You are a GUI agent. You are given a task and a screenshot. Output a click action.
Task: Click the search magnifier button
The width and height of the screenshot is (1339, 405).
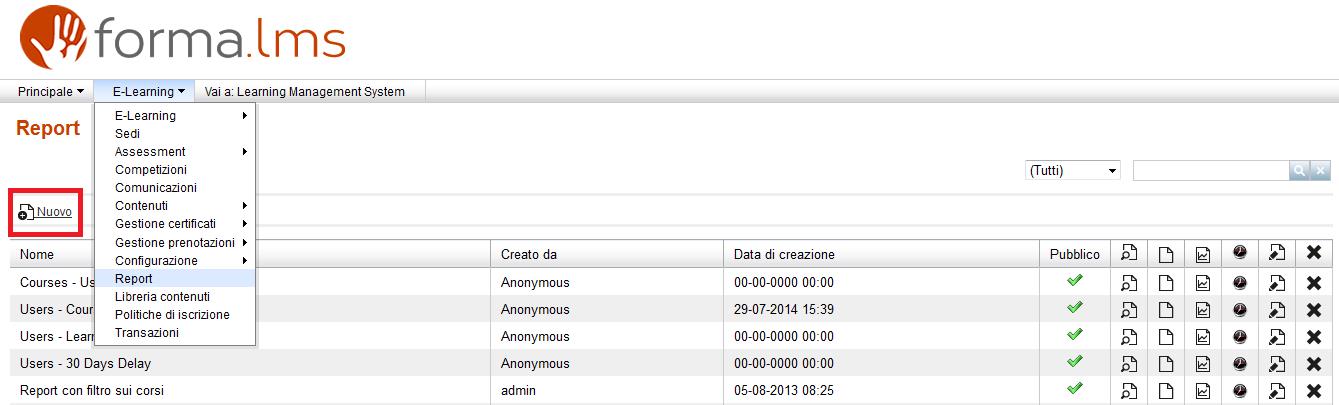point(1299,171)
